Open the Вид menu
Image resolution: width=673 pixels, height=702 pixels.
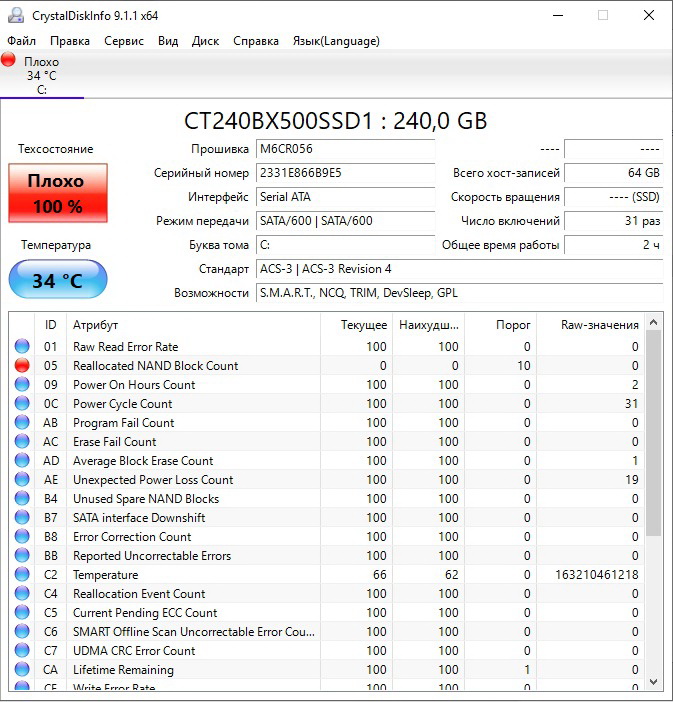(168, 41)
